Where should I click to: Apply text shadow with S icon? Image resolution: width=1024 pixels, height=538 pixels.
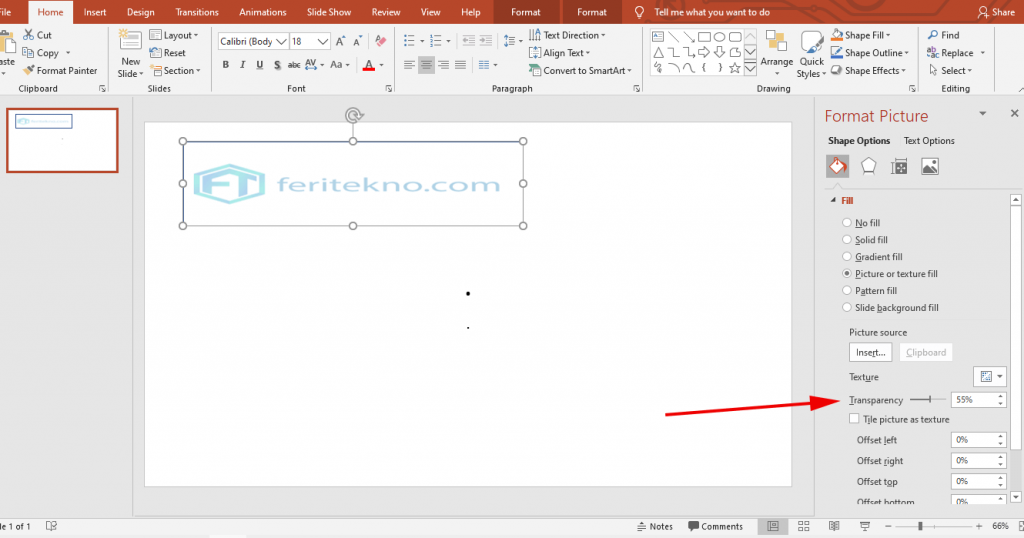coord(277,65)
